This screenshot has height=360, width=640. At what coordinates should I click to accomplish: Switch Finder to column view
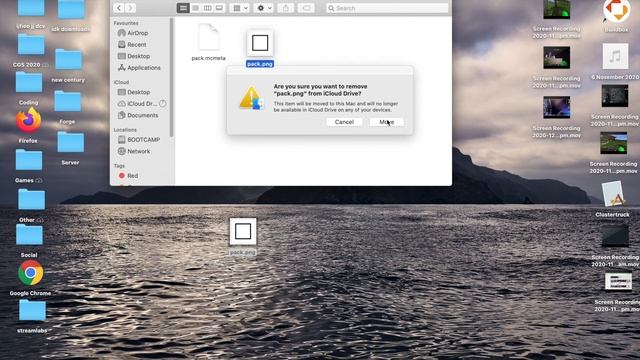click(x=207, y=8)
